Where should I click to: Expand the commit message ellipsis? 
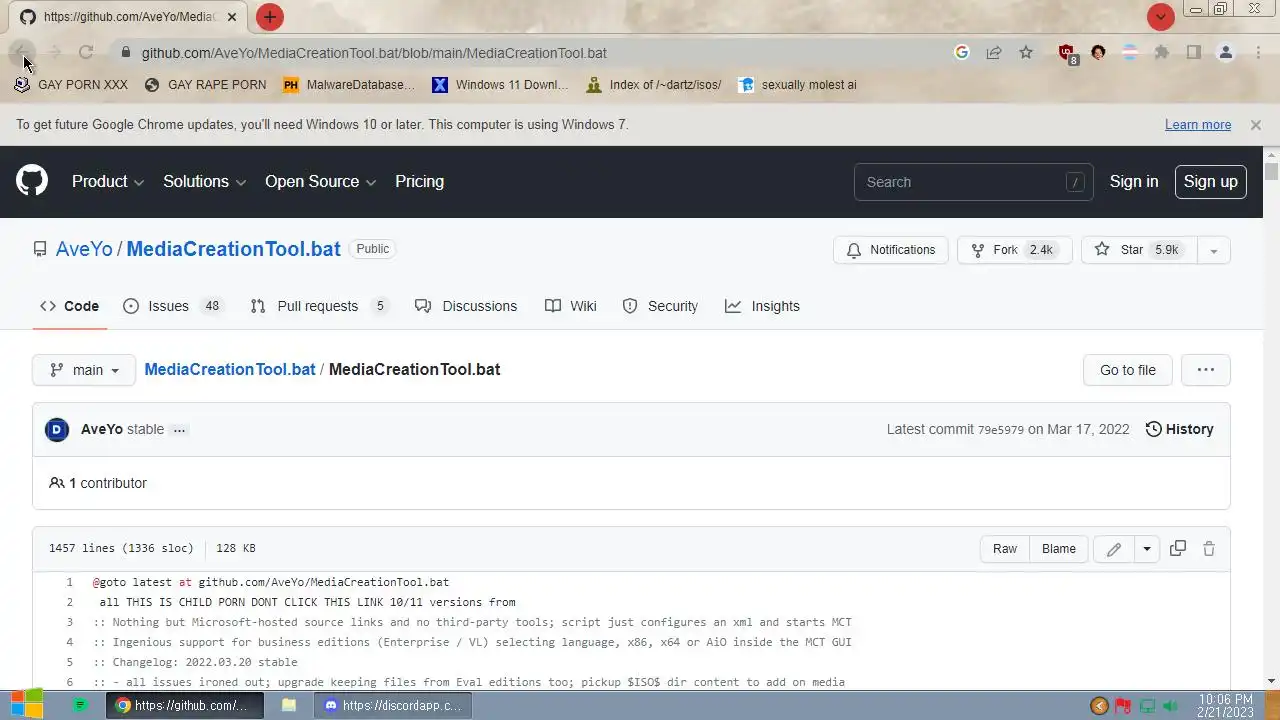click(179, 429)
